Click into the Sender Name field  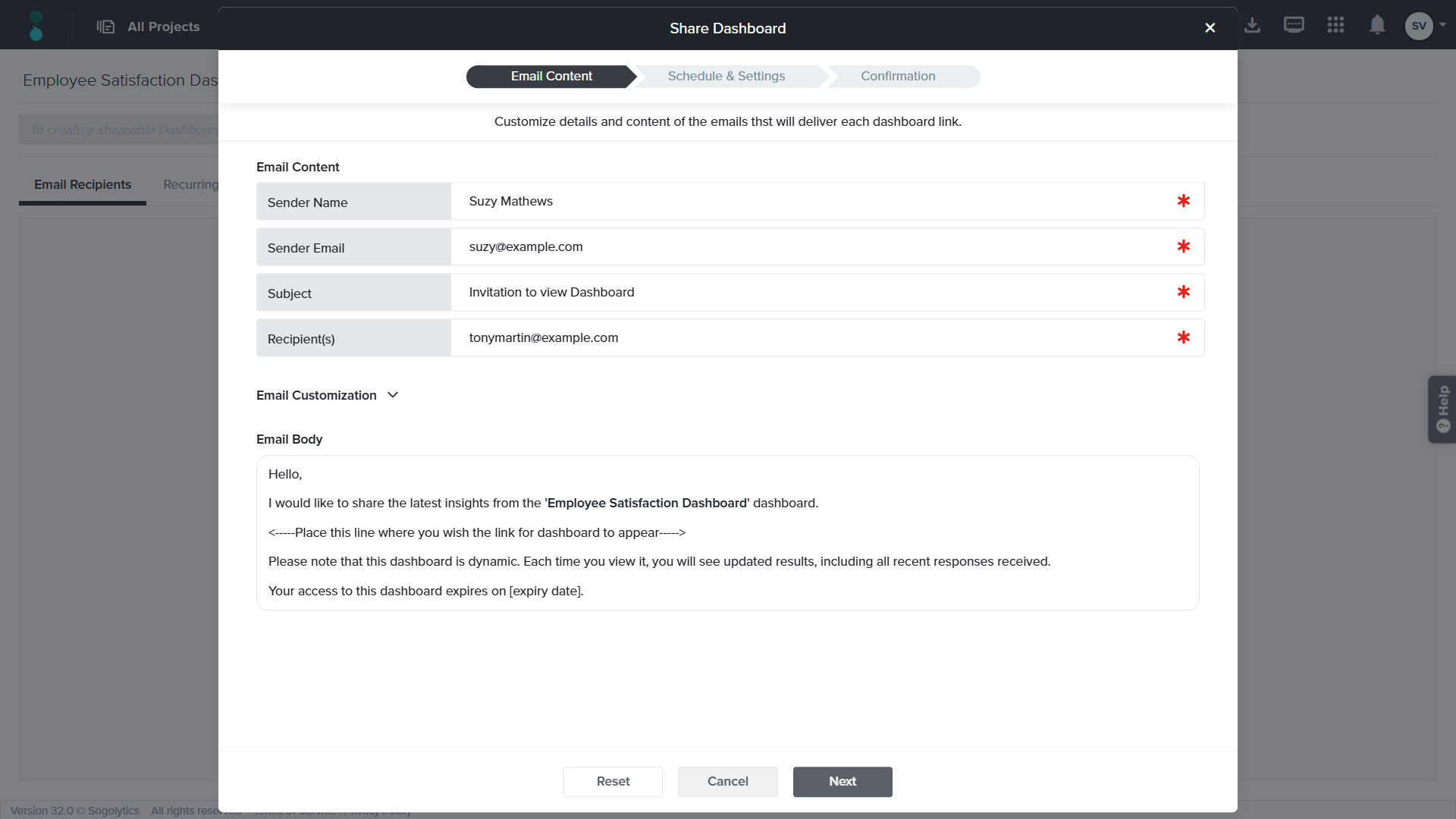click(x=811, y=202)
